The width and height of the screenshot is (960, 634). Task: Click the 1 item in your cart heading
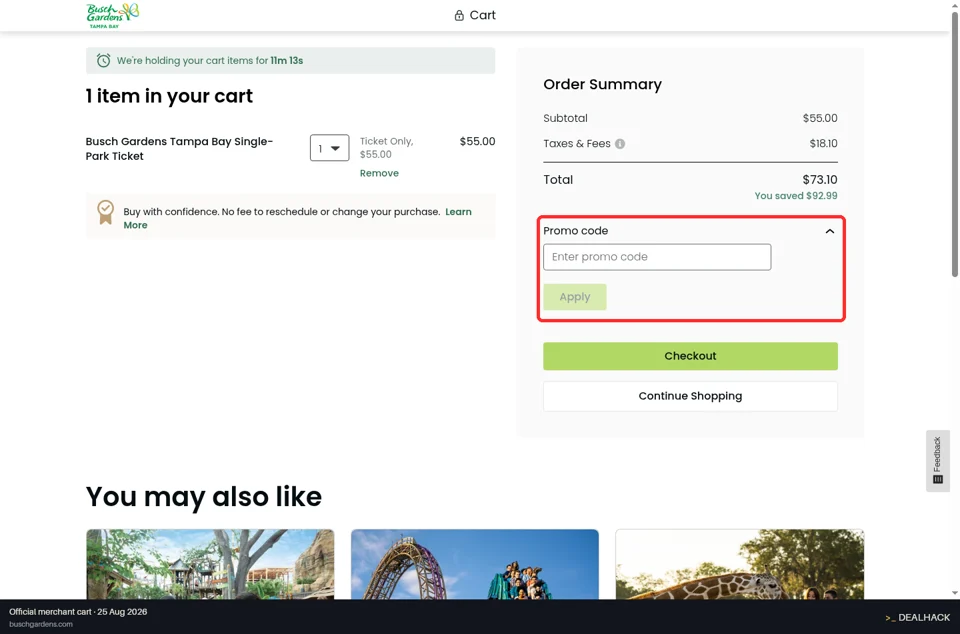pyautogui.click(x=169, y=96)
